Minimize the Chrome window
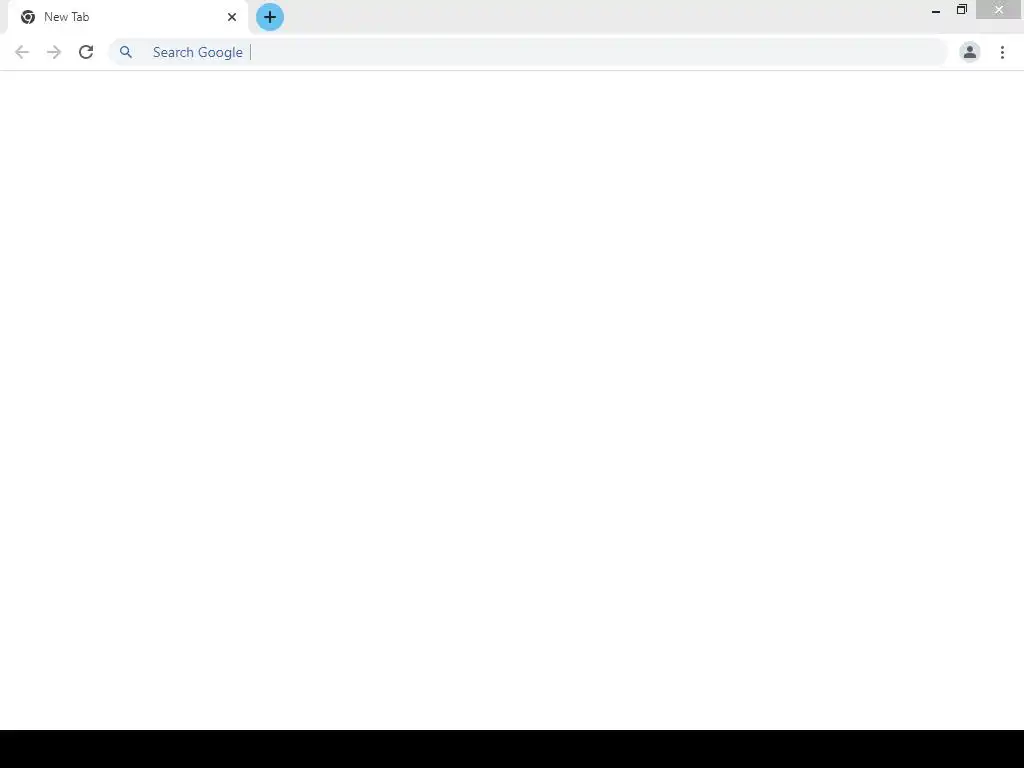This screenshot has height=768, width=1024. pyautogui.click(x=936, y=10)
